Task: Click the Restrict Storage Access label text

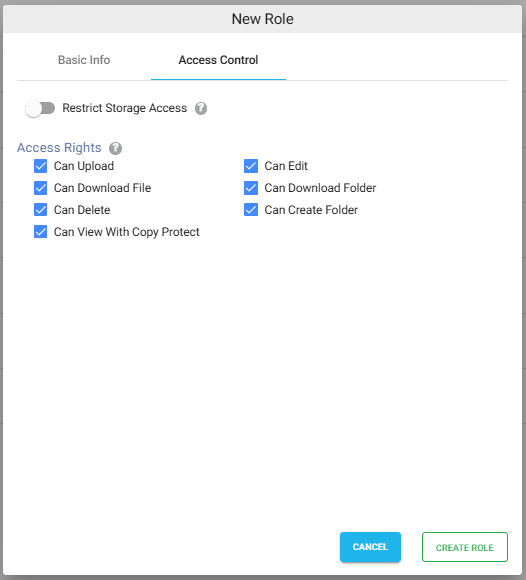Action: pos(125,108)
